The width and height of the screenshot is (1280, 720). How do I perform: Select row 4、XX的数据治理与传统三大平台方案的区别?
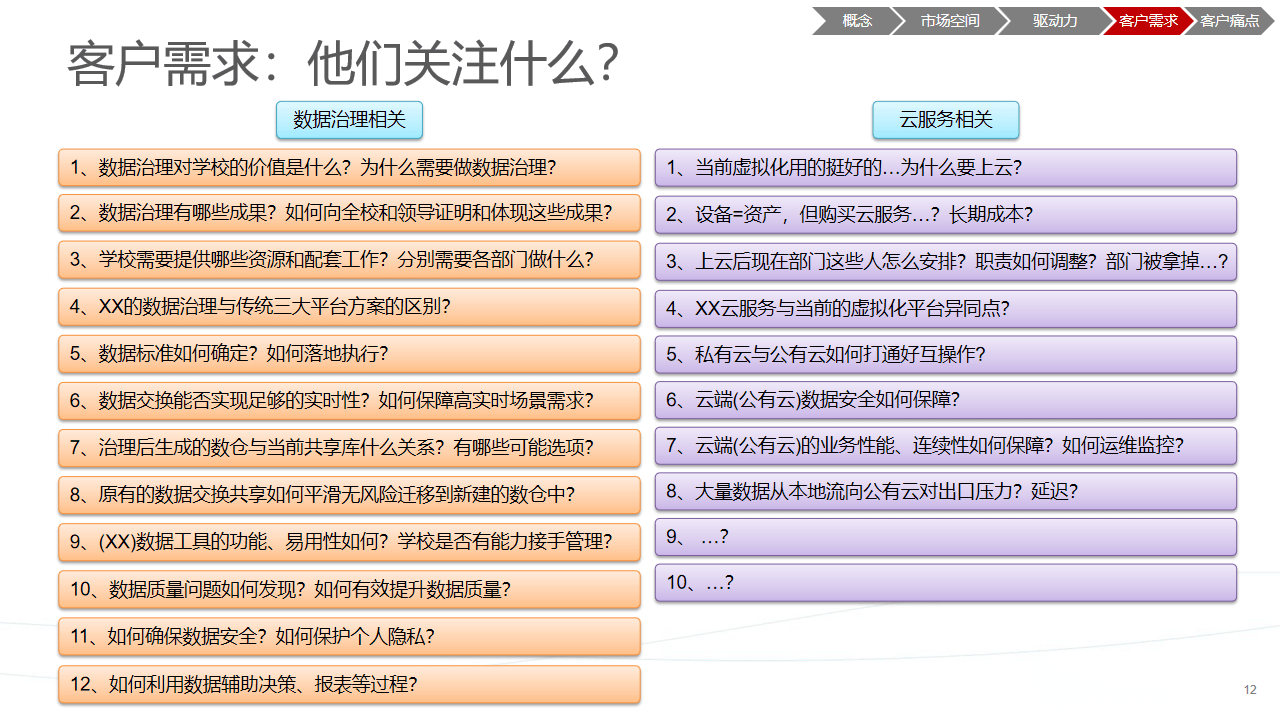point(349,307)
